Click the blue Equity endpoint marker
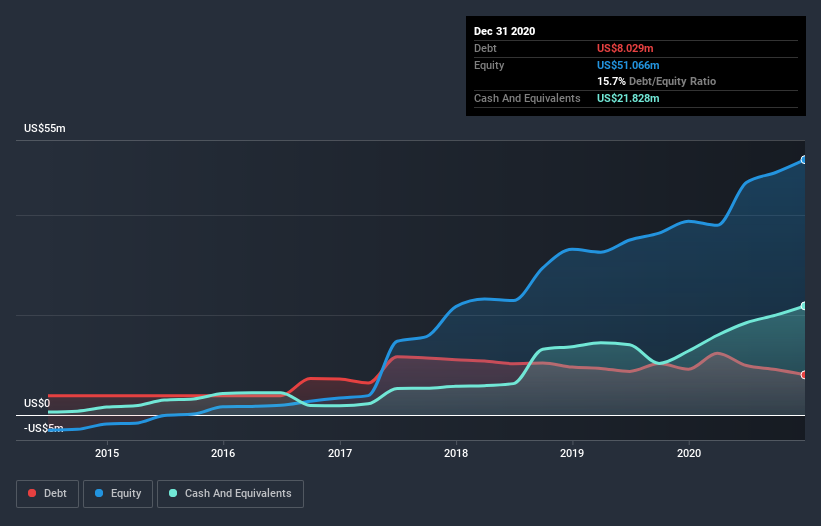 pos(804,160)
